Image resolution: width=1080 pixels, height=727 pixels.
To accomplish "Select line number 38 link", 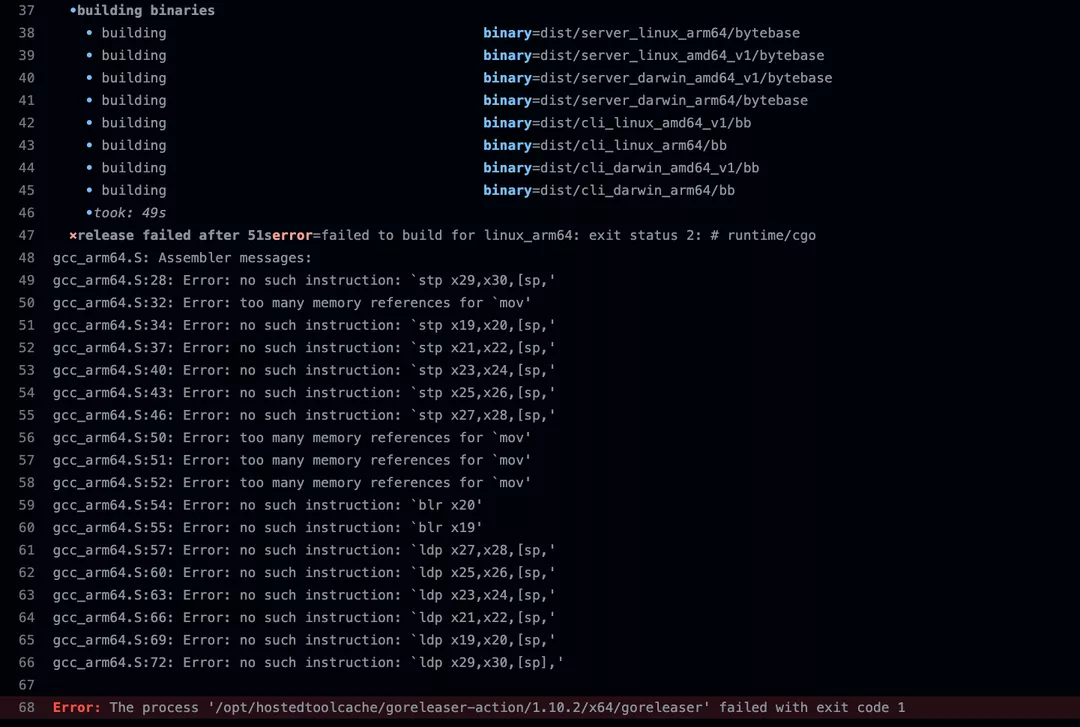I will pyautogui.click(x=26, y=33).
